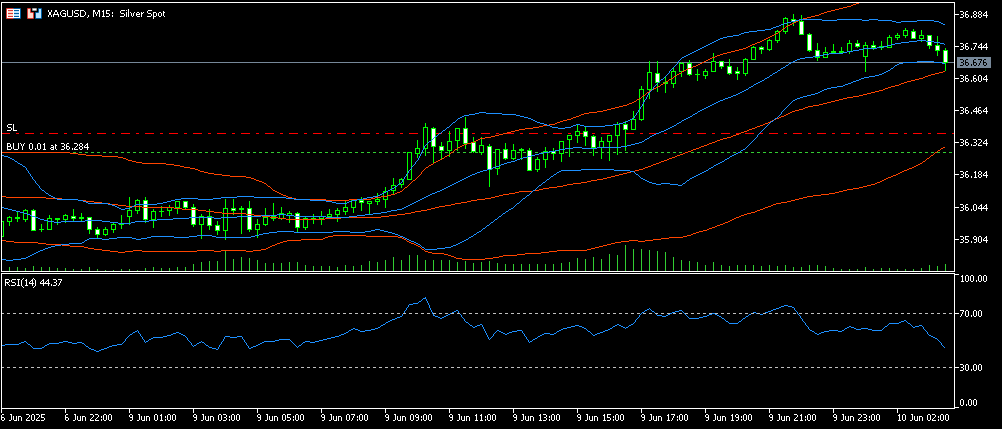The height and width of the screenshot is (429, 1002).
Task: Click the '9 Jun 01:00' time label
Action: tap(151, 417)
